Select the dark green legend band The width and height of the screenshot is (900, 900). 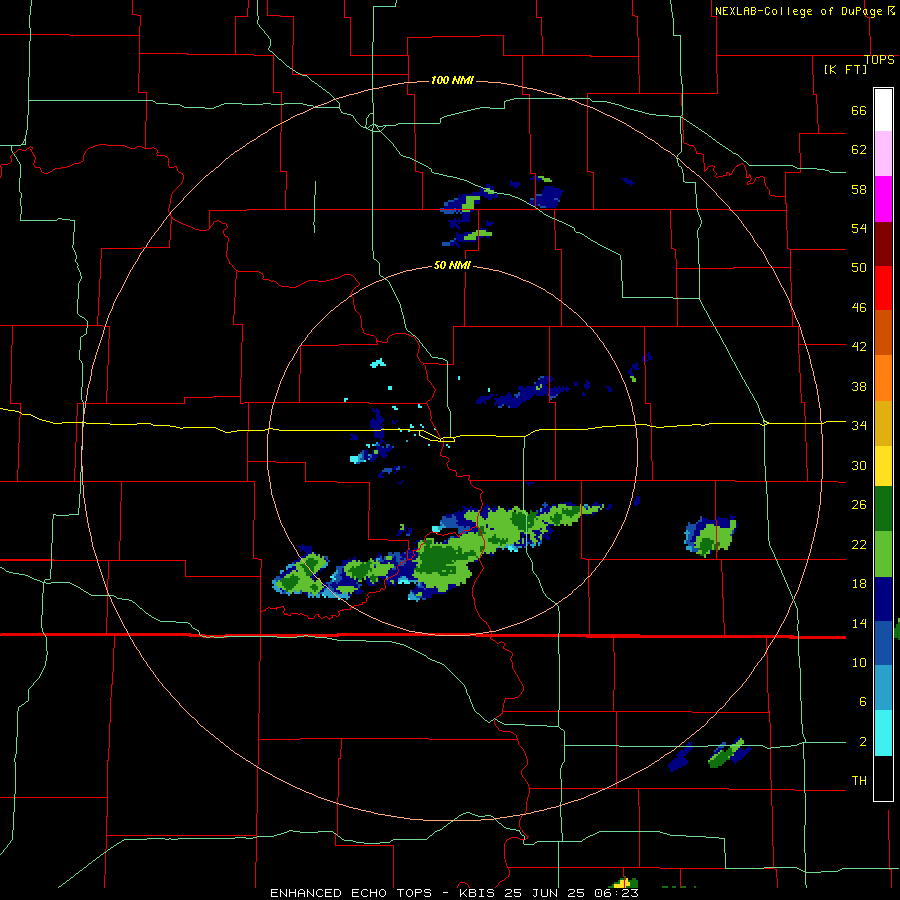(883, 509)
